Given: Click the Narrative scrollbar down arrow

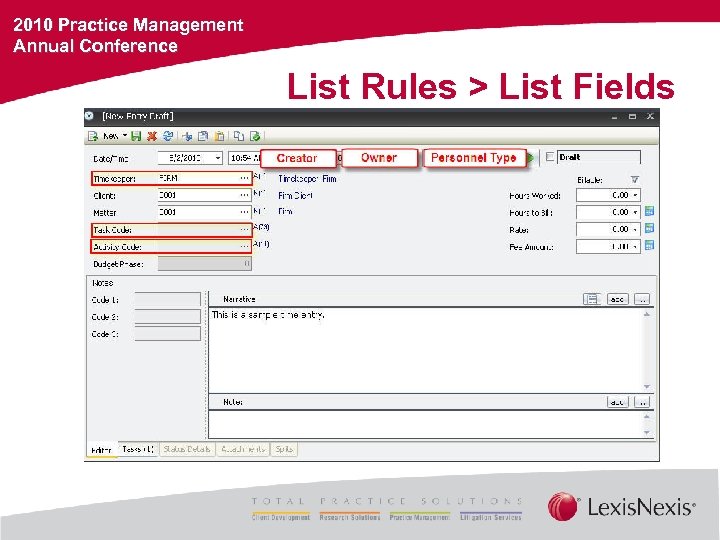Looking at the screenshot, I should coord(647,387).
